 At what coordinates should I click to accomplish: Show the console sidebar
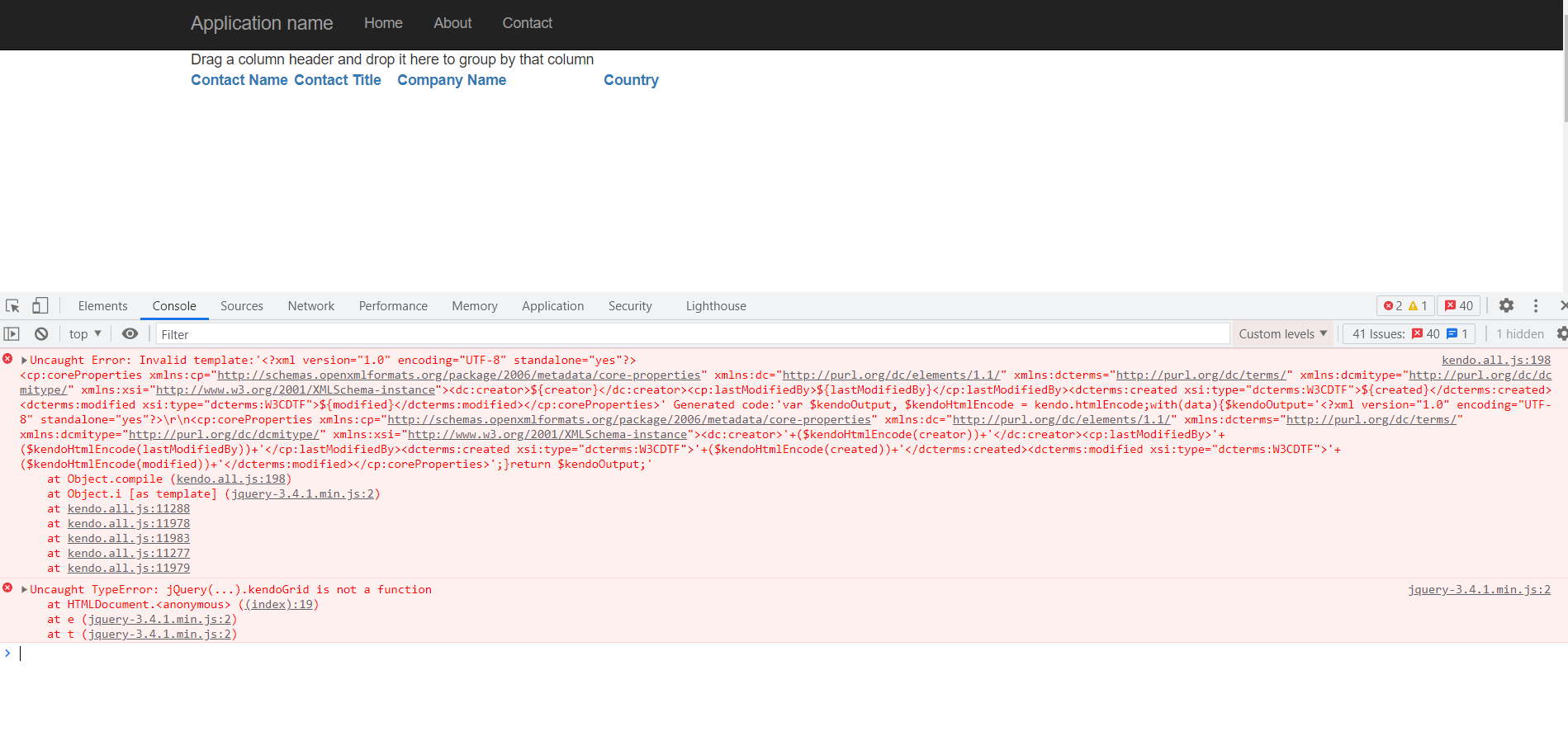(12, 334)
